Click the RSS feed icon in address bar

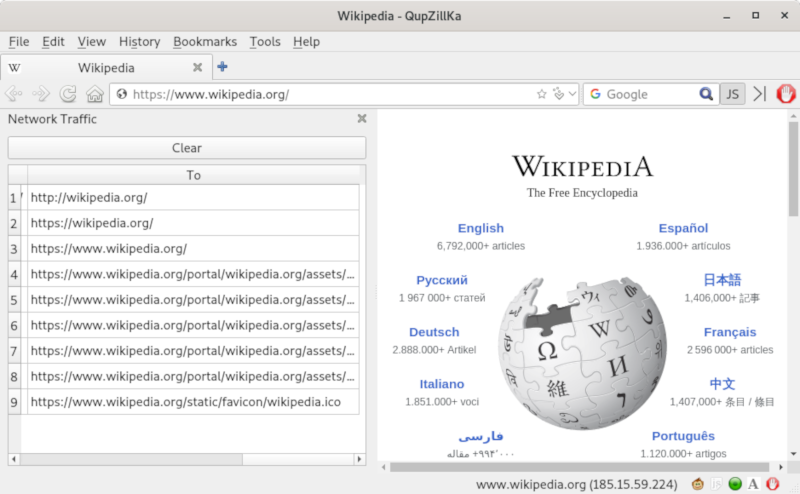pos(559,94)
